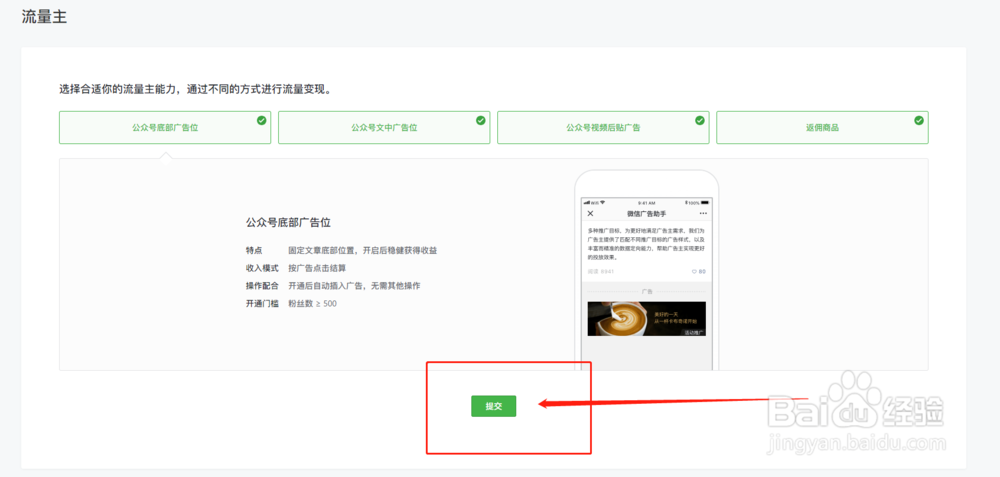Click the 开通后自动插入广告 operation text
Screen dimensions: 1000x477
pyautogui.click(x=354, y=286)
